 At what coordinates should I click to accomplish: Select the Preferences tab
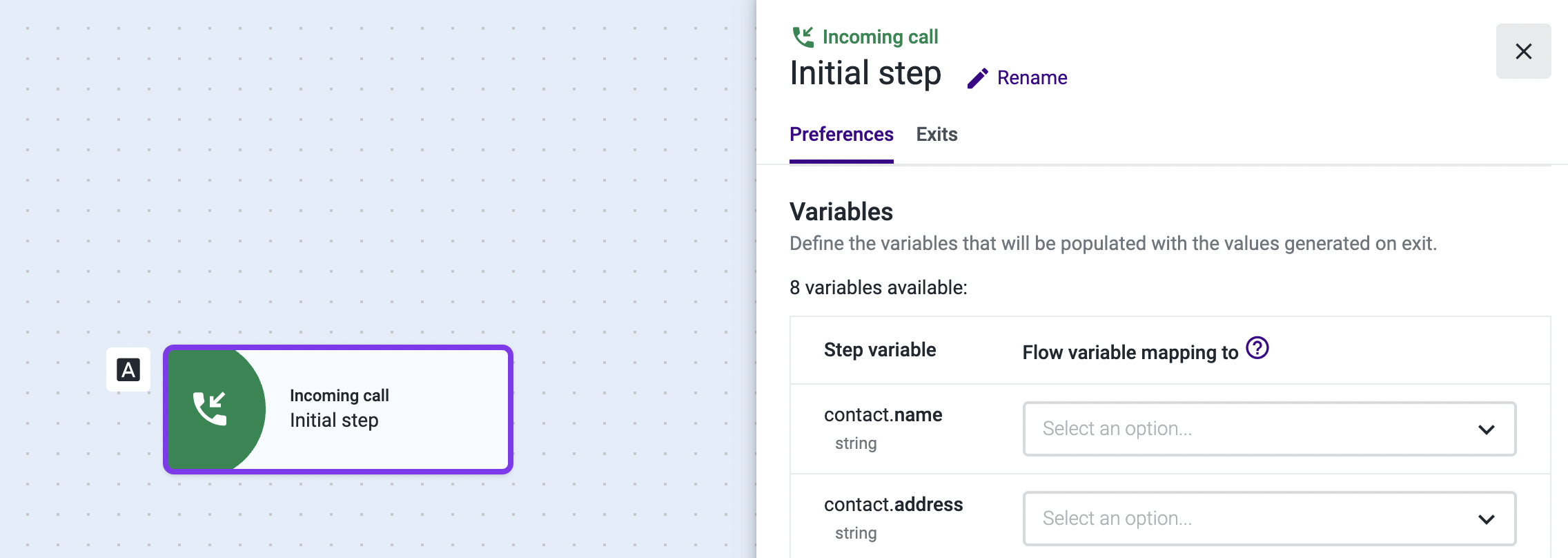(841, 134)
